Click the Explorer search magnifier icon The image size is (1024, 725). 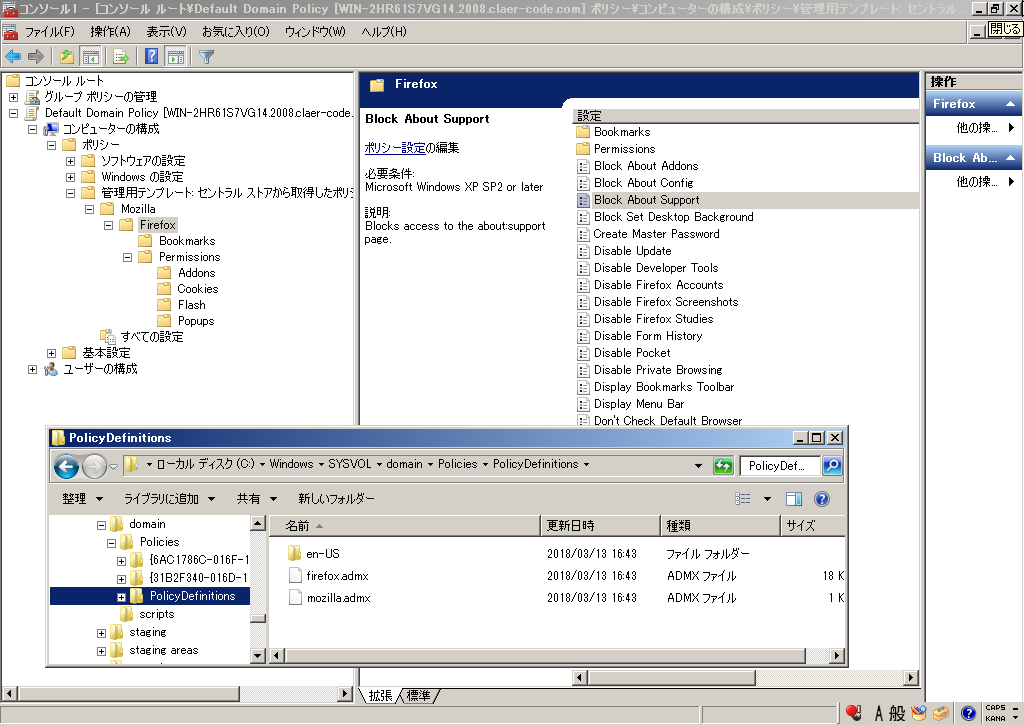(x=832, y=466)
